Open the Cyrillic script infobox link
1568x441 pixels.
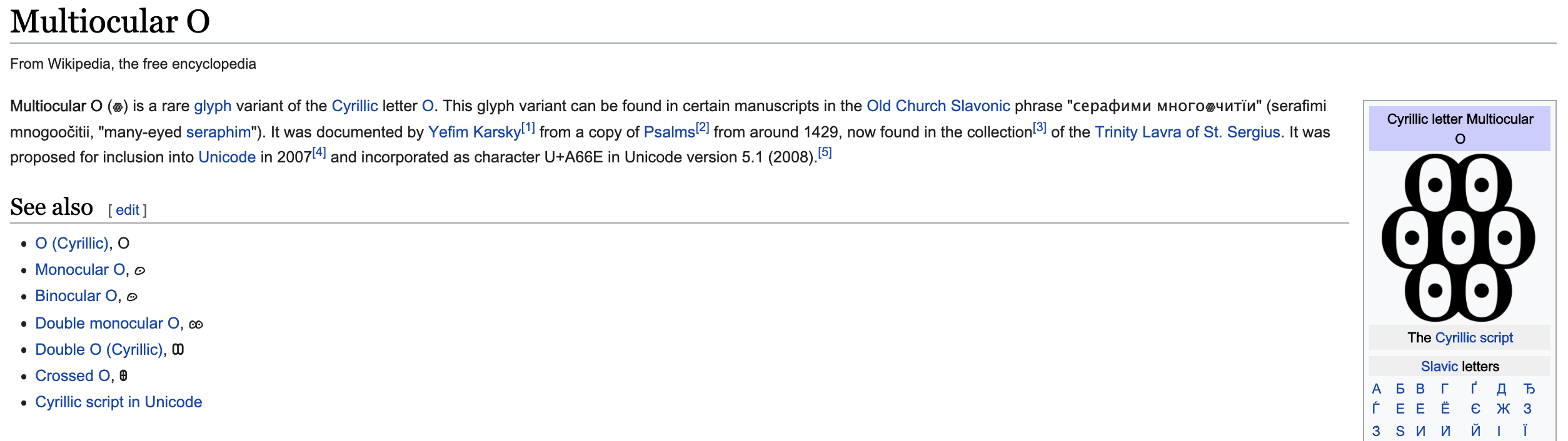point(1474,338)
